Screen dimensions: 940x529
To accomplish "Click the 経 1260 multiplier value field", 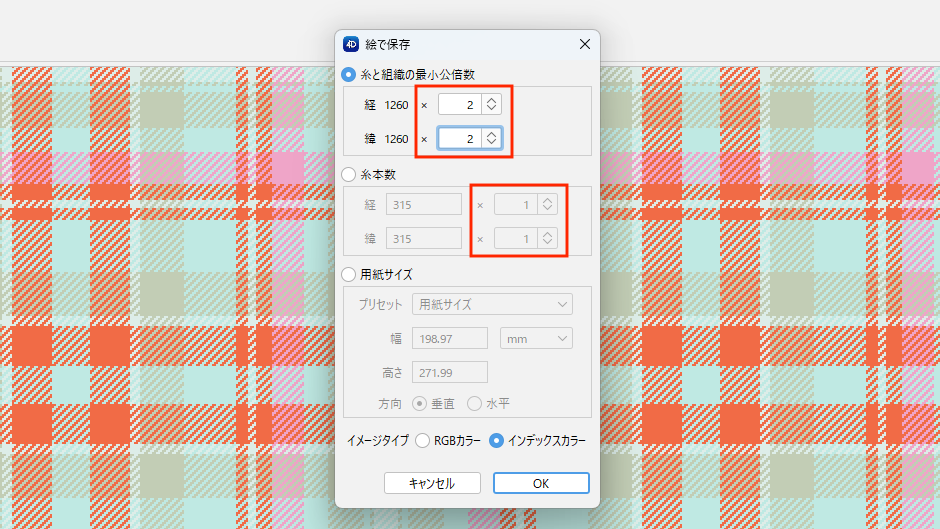I will [459, 104].
